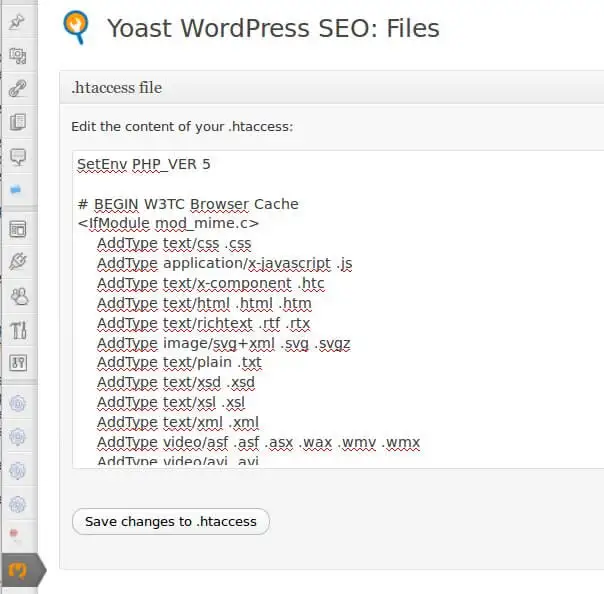Open the Comments speech bubble icon
The width and height of the screenshot is (604, 594).
point(18,157)
